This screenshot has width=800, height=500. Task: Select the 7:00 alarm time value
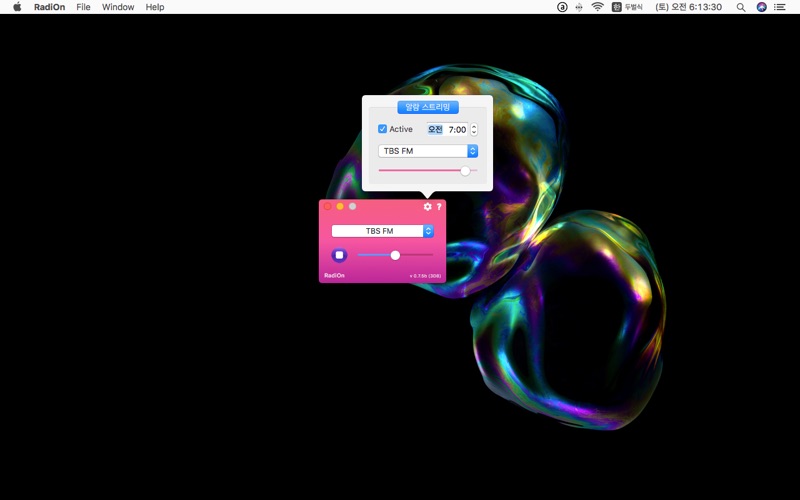[457, 130]
